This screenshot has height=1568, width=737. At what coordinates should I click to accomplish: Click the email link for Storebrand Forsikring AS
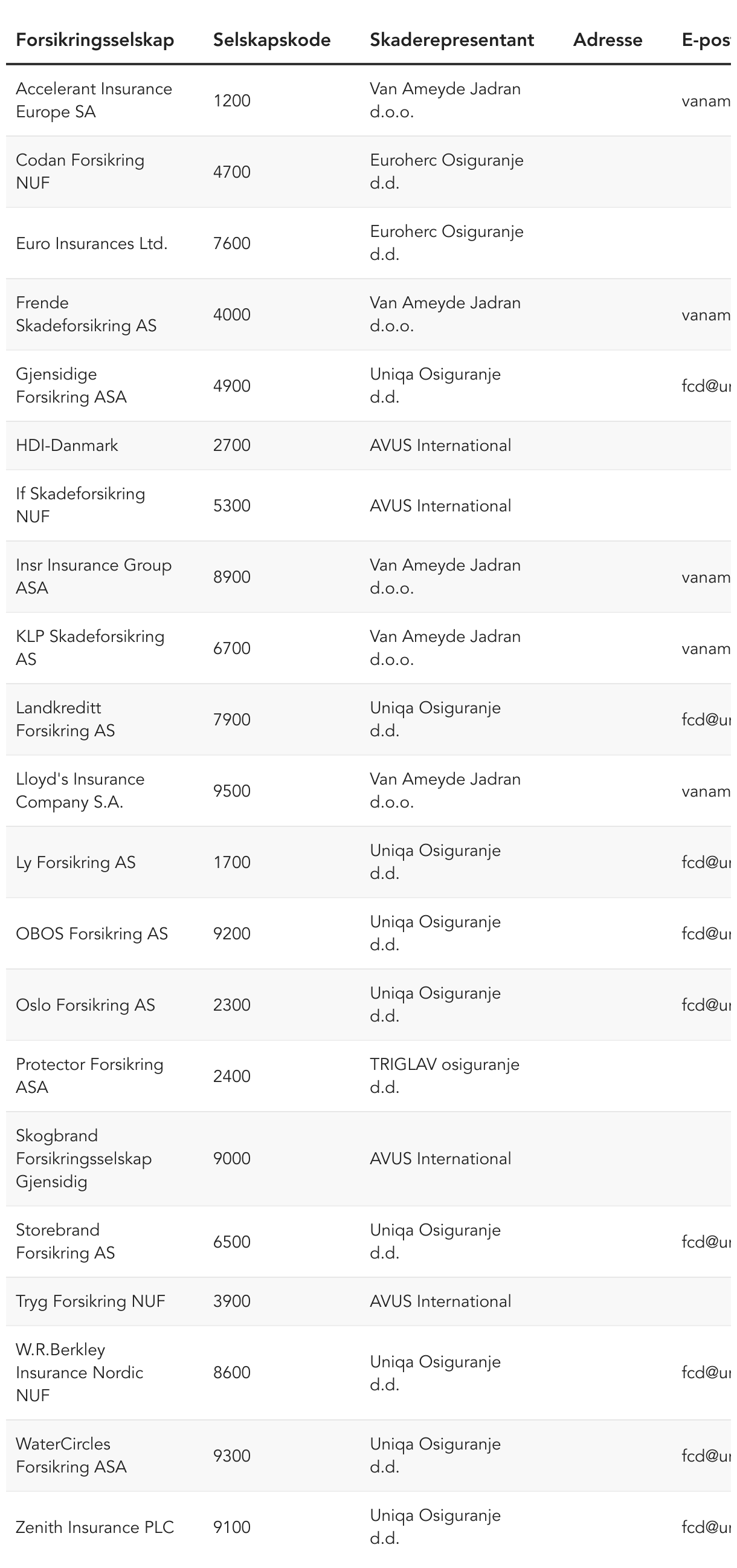pyautogui.click(x=706, y=1242)
